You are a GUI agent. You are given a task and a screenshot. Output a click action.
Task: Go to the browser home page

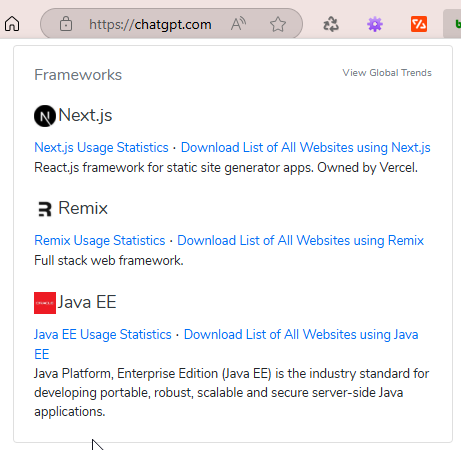click(x=12, y=24)
